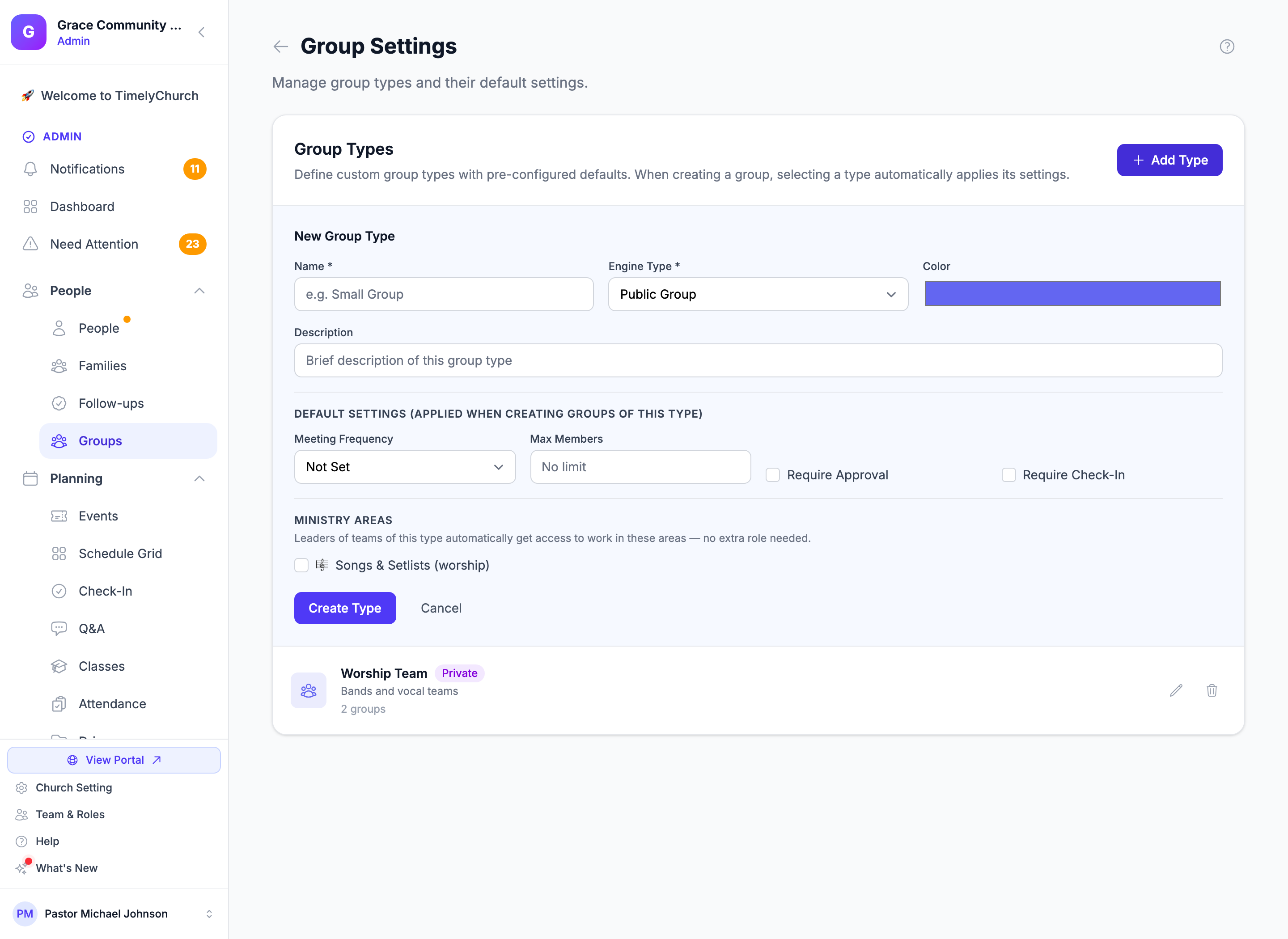
Task: Enable the Require Approval checkbox
Action: (x=772, y=475)
